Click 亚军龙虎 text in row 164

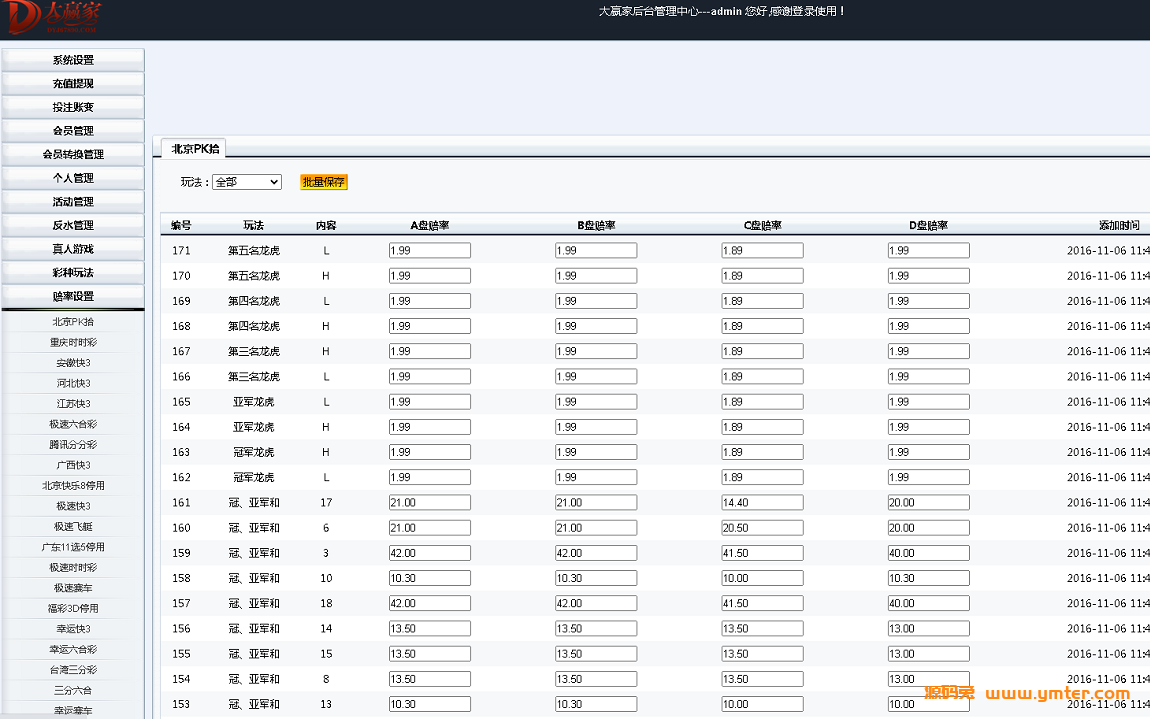pos(254,427)
